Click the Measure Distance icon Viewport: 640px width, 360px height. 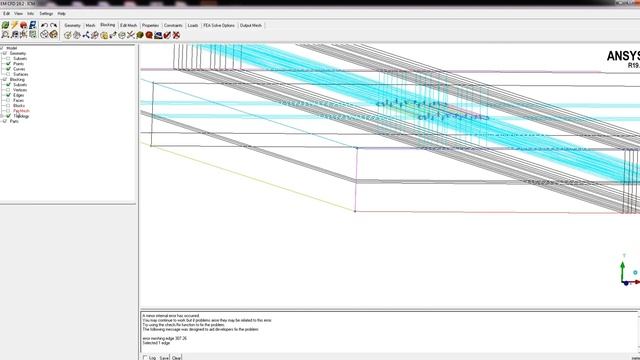click(x=23, y=35)
